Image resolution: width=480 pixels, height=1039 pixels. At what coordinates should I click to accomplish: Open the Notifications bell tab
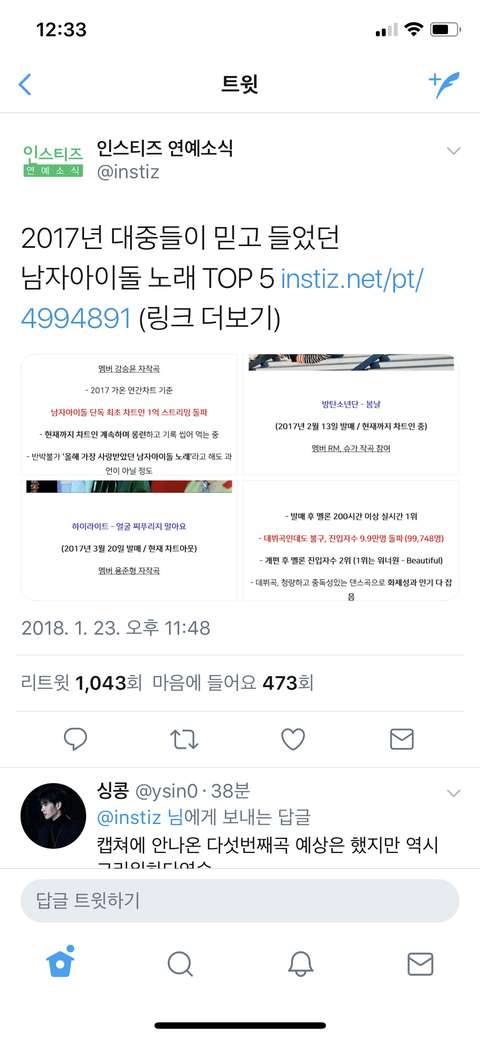tap(300, 964)
